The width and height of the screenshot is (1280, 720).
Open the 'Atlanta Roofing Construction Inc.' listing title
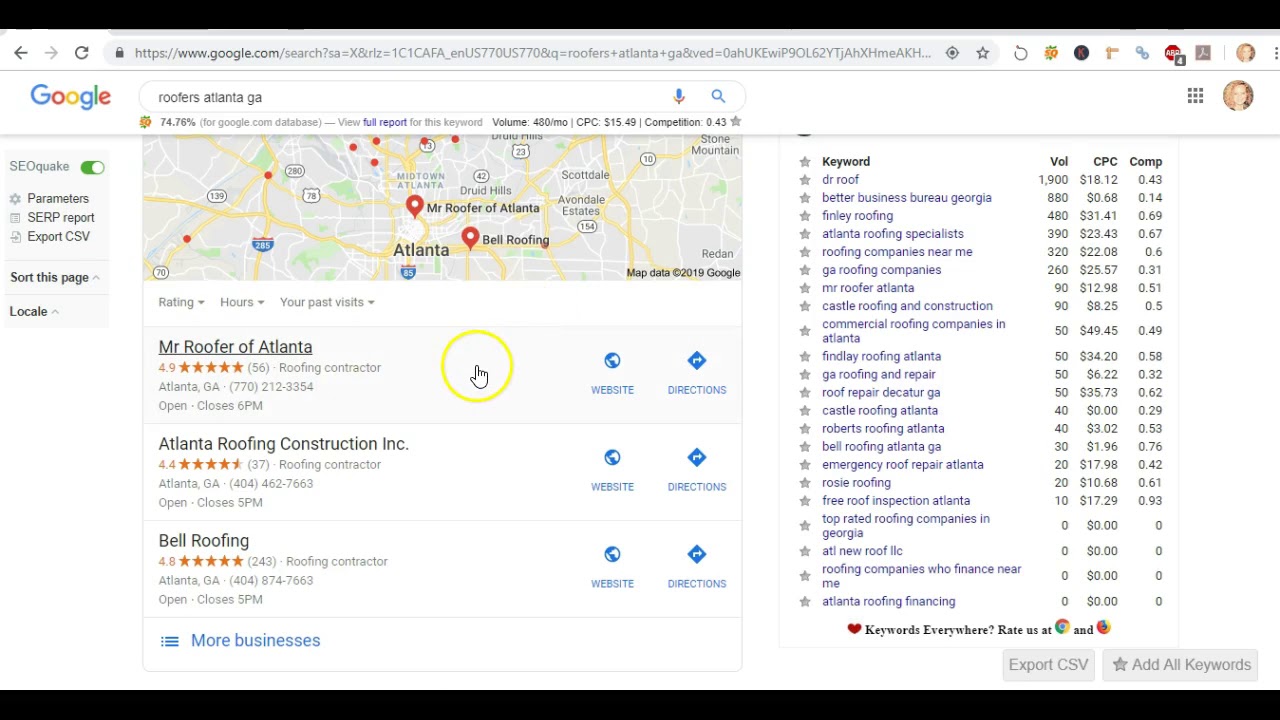283,444
